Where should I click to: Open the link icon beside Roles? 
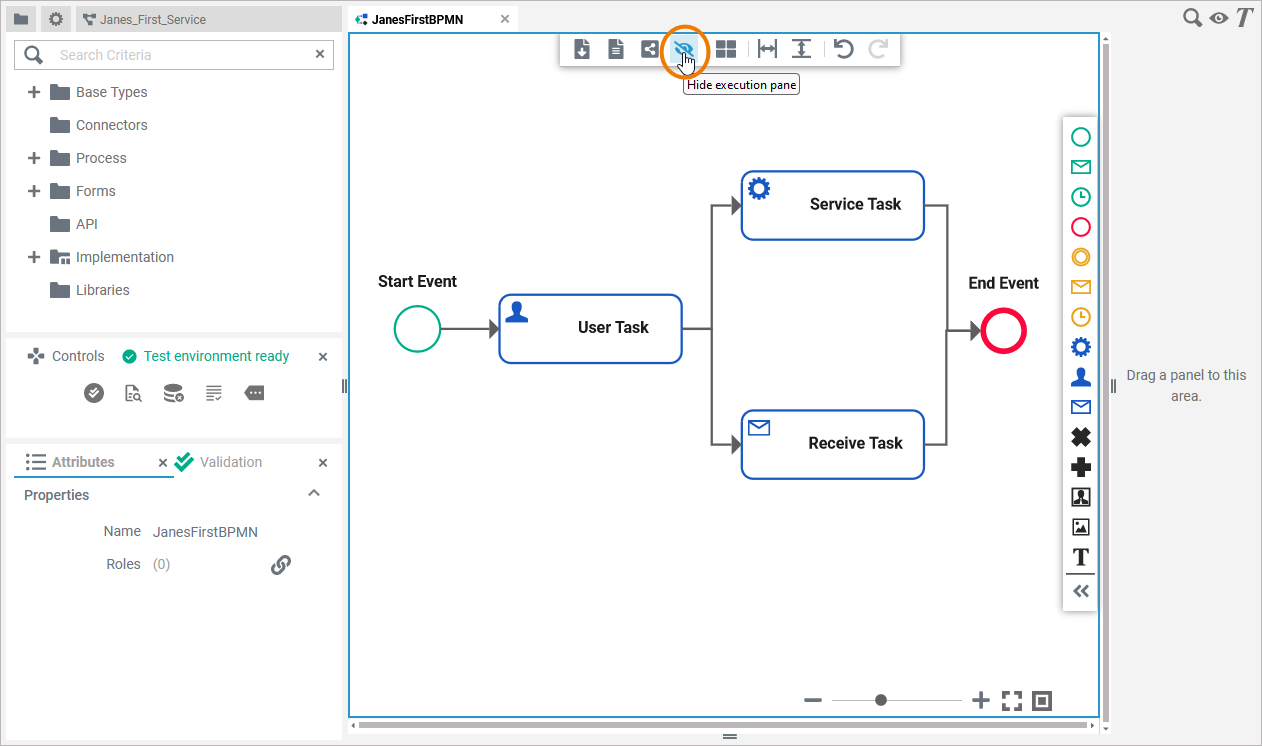[x=281, y=565]
